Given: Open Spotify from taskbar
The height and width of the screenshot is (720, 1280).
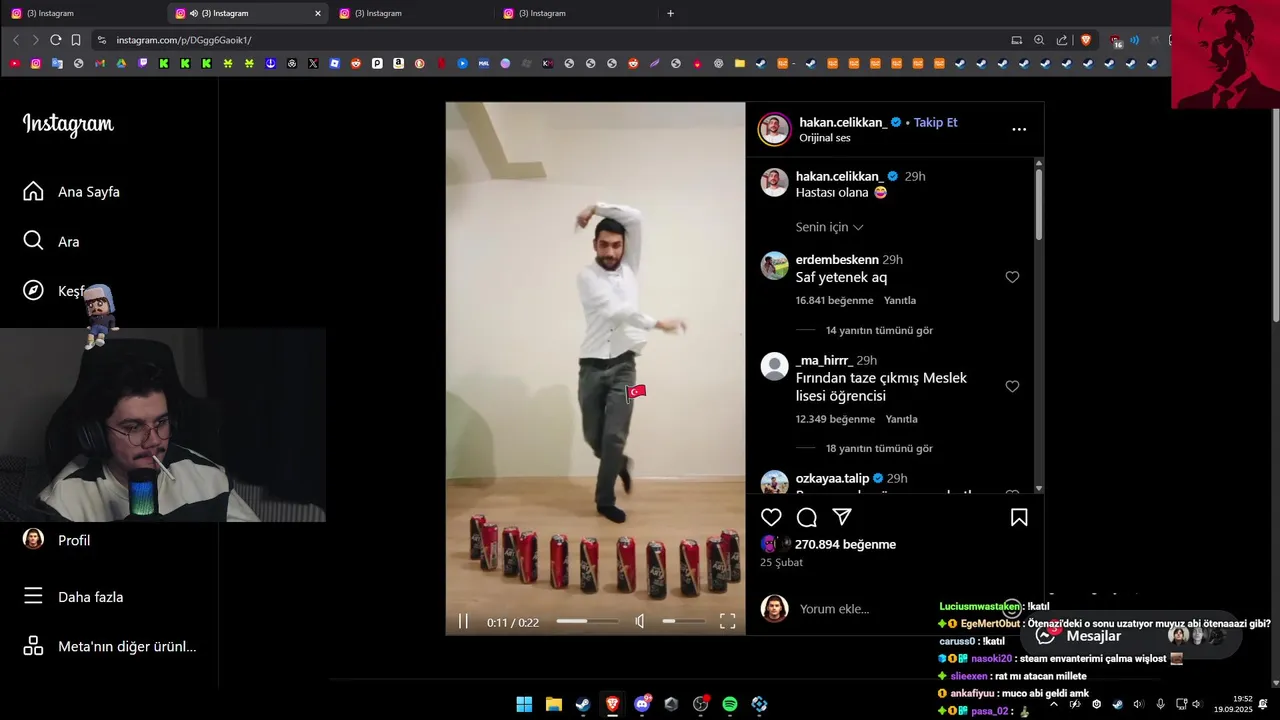Looking at the screenshot, I should pos(730,704).
